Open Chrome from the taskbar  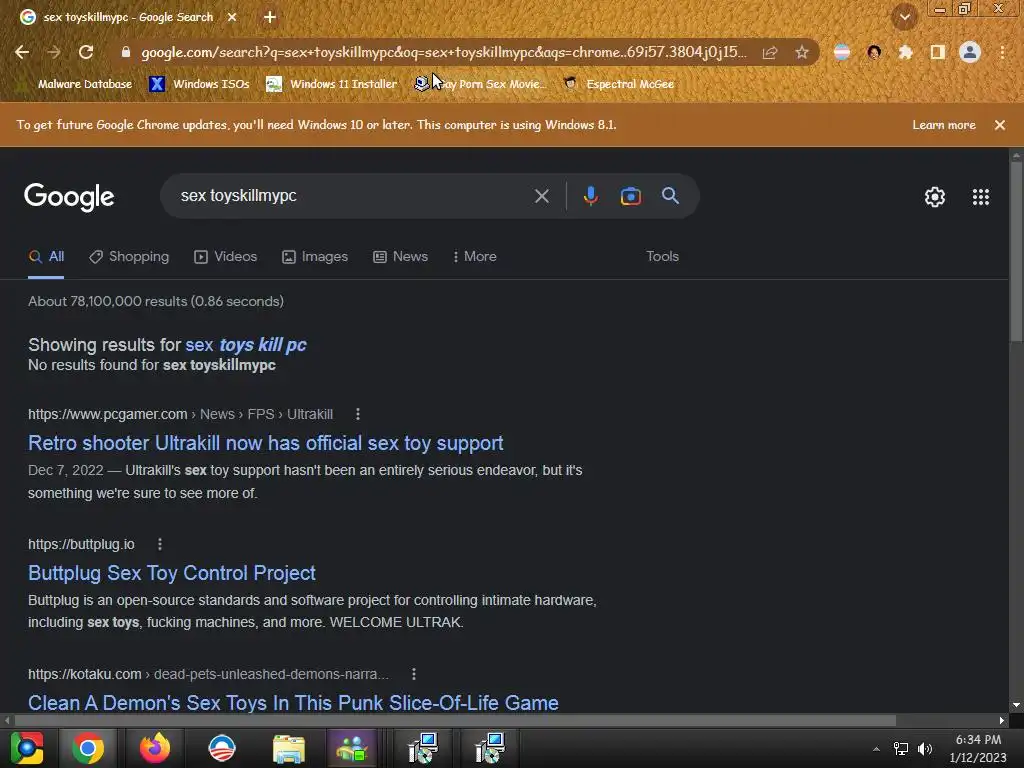(88, 748)
